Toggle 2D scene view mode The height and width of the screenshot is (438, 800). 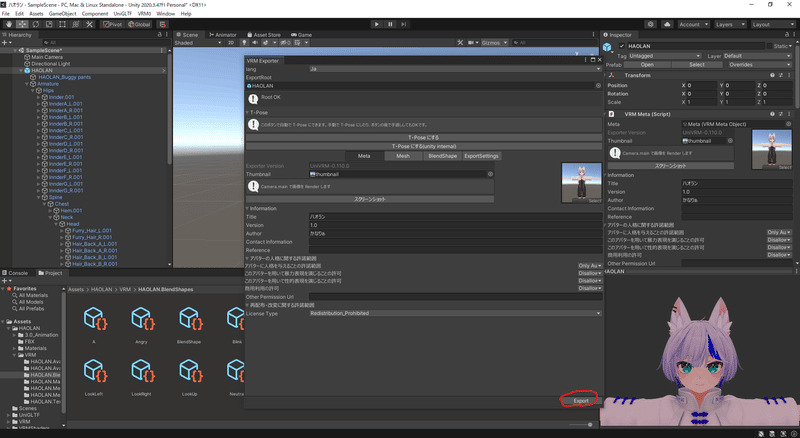[231, 43]
